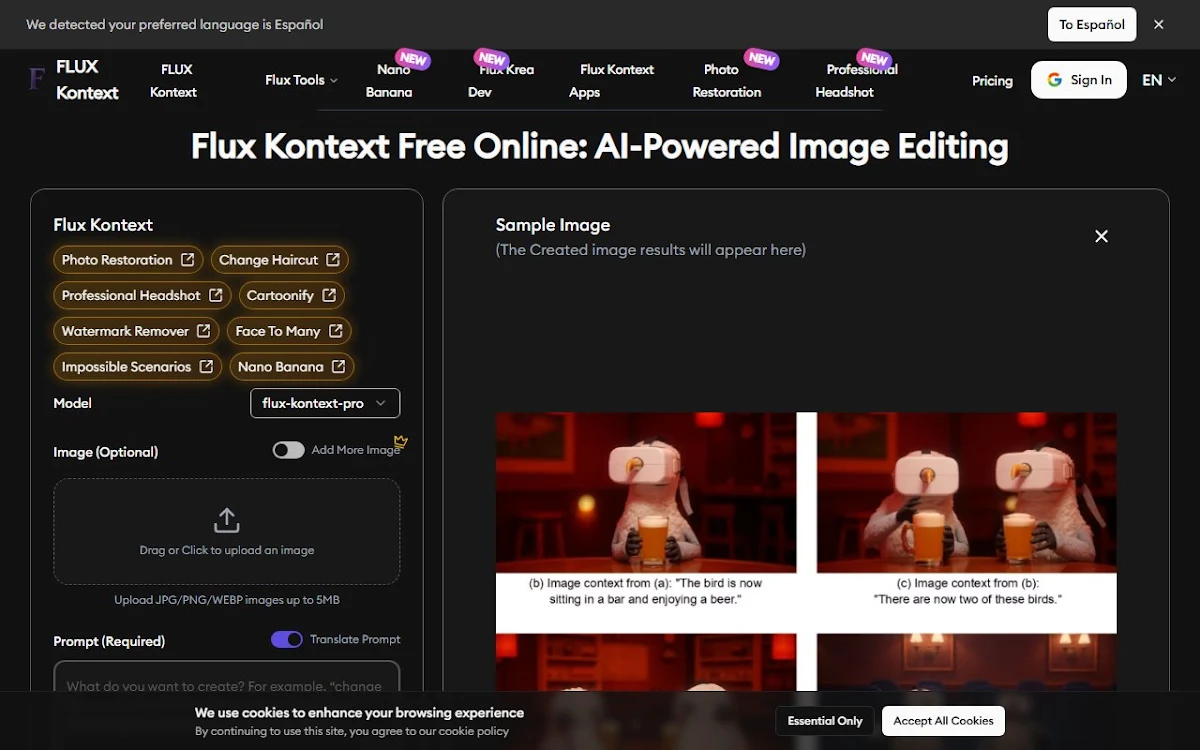Choose Essential Only cookies
Viewport: 1200px width, 750px height.
click(x=825, y=721)
